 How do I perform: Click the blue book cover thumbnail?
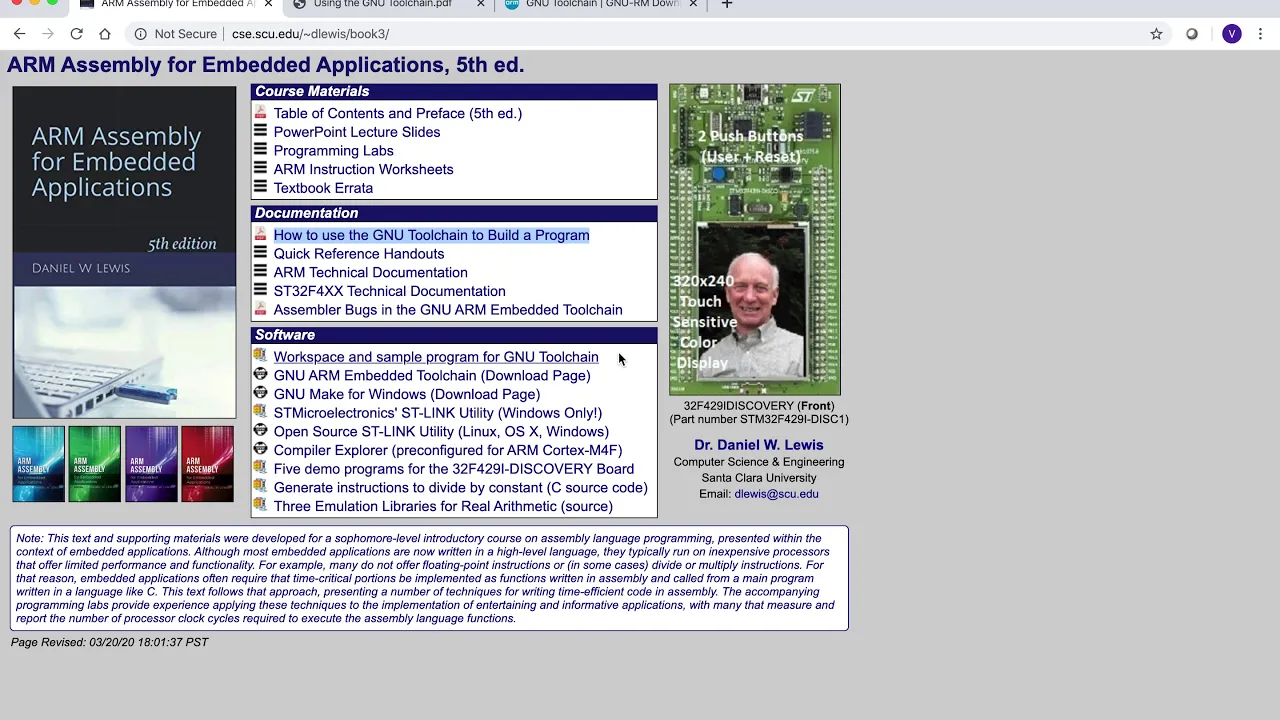(38, 464)
